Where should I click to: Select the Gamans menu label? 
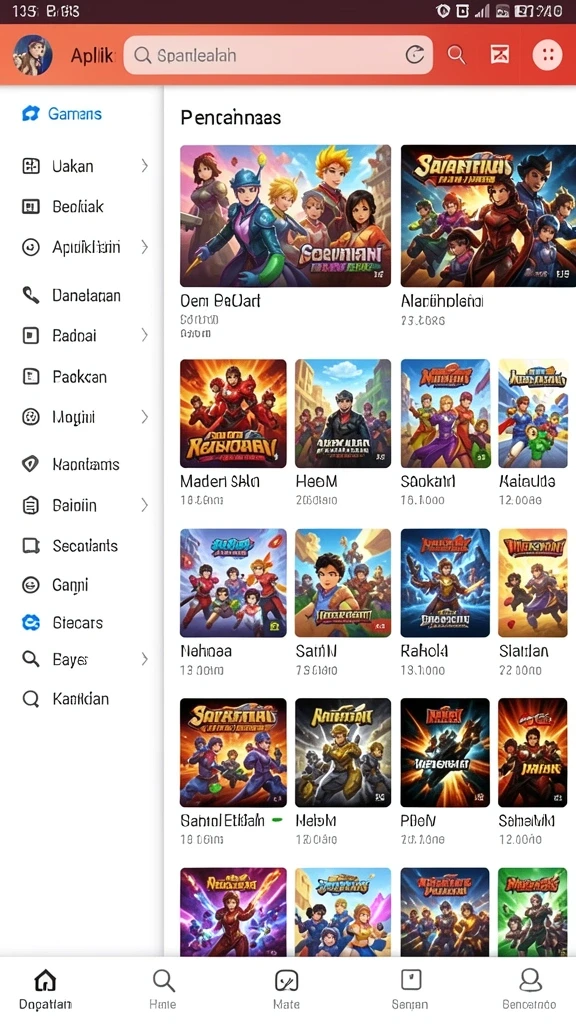click(75, 114)
